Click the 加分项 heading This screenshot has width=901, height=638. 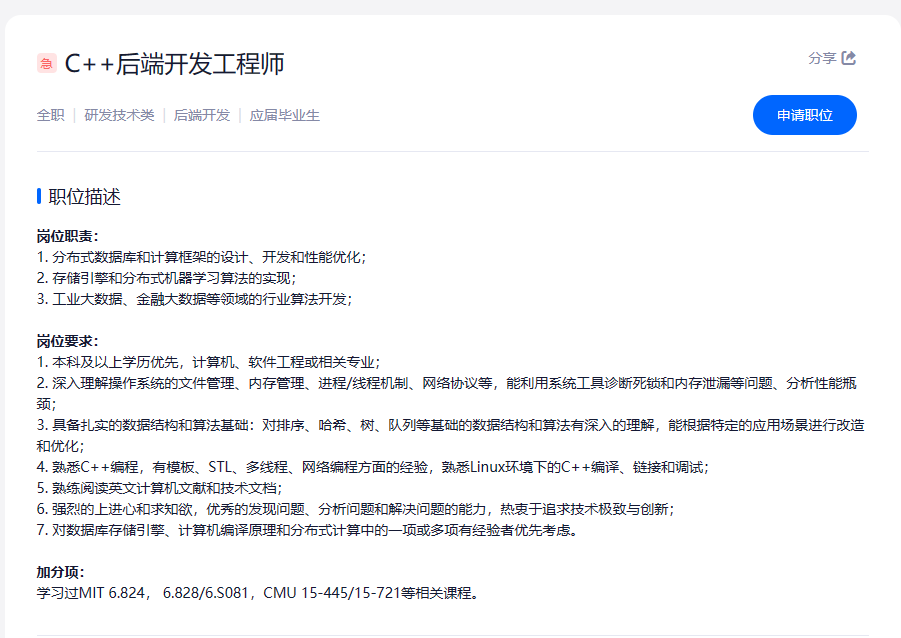pyautogui.click(x=61, y=572)
